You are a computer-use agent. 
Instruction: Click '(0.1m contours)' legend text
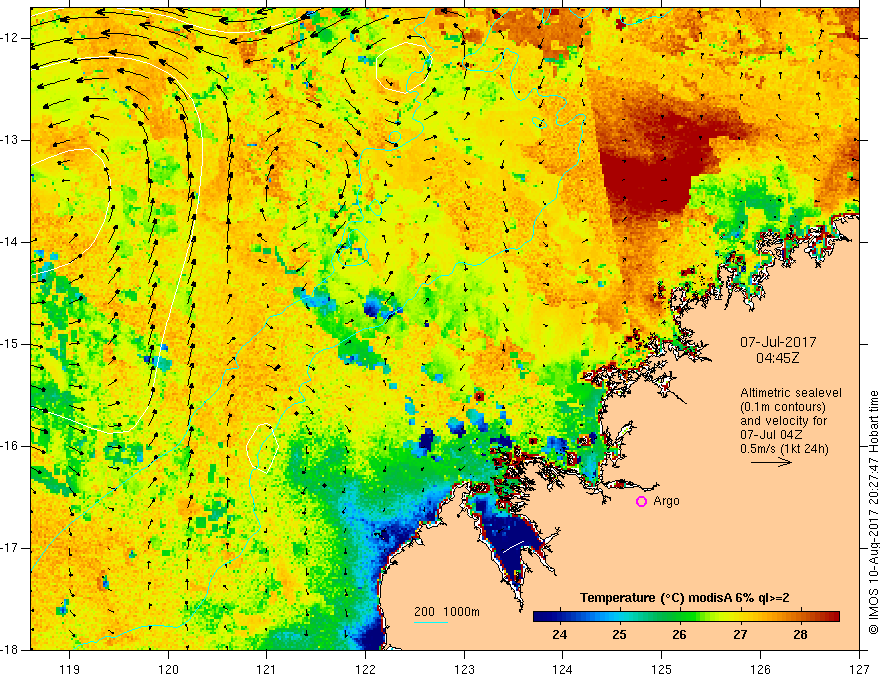[783, 407]
